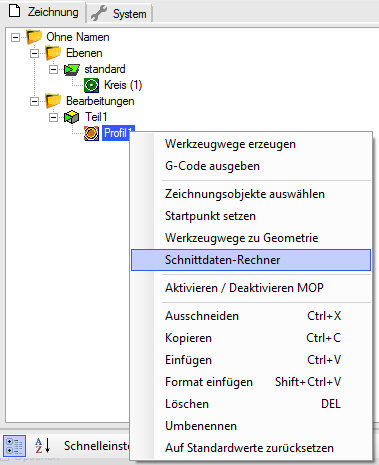Choose Aktivieren / Deaktivieren MOP
This screenshot has width=379, height=465.
(x=251, y=288)
